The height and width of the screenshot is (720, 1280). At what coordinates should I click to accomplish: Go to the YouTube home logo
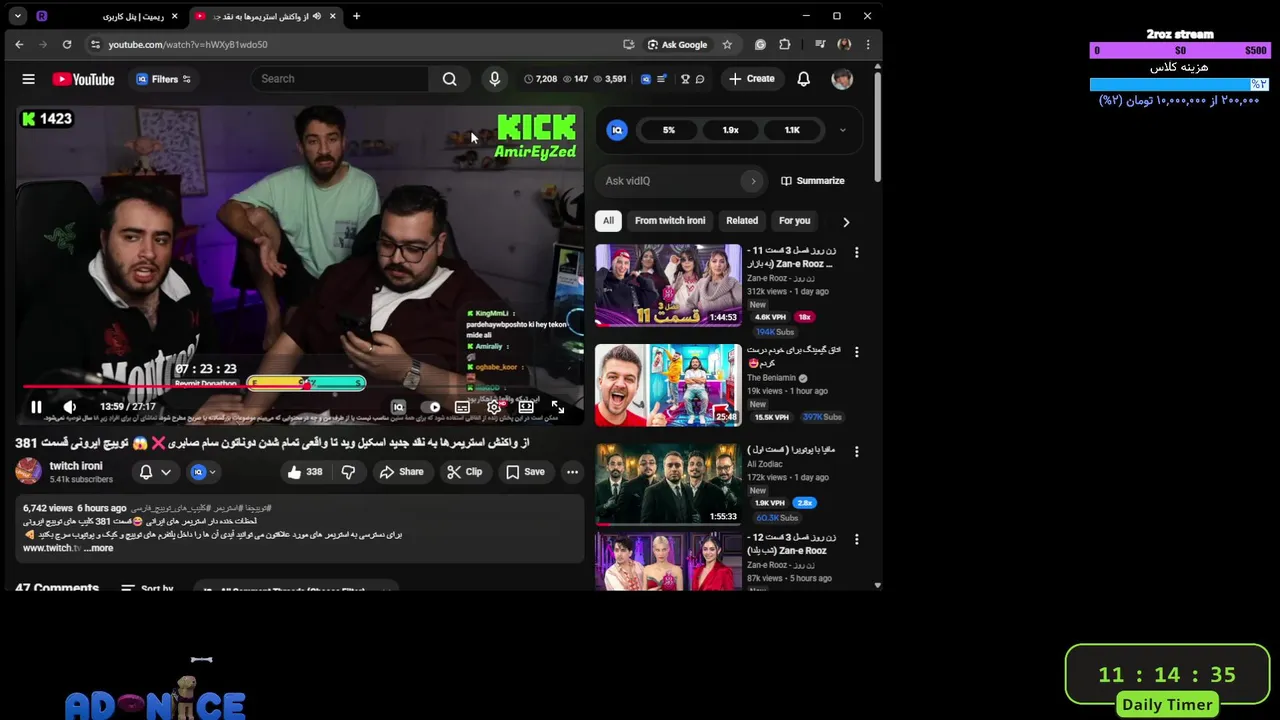click(83, 79)
